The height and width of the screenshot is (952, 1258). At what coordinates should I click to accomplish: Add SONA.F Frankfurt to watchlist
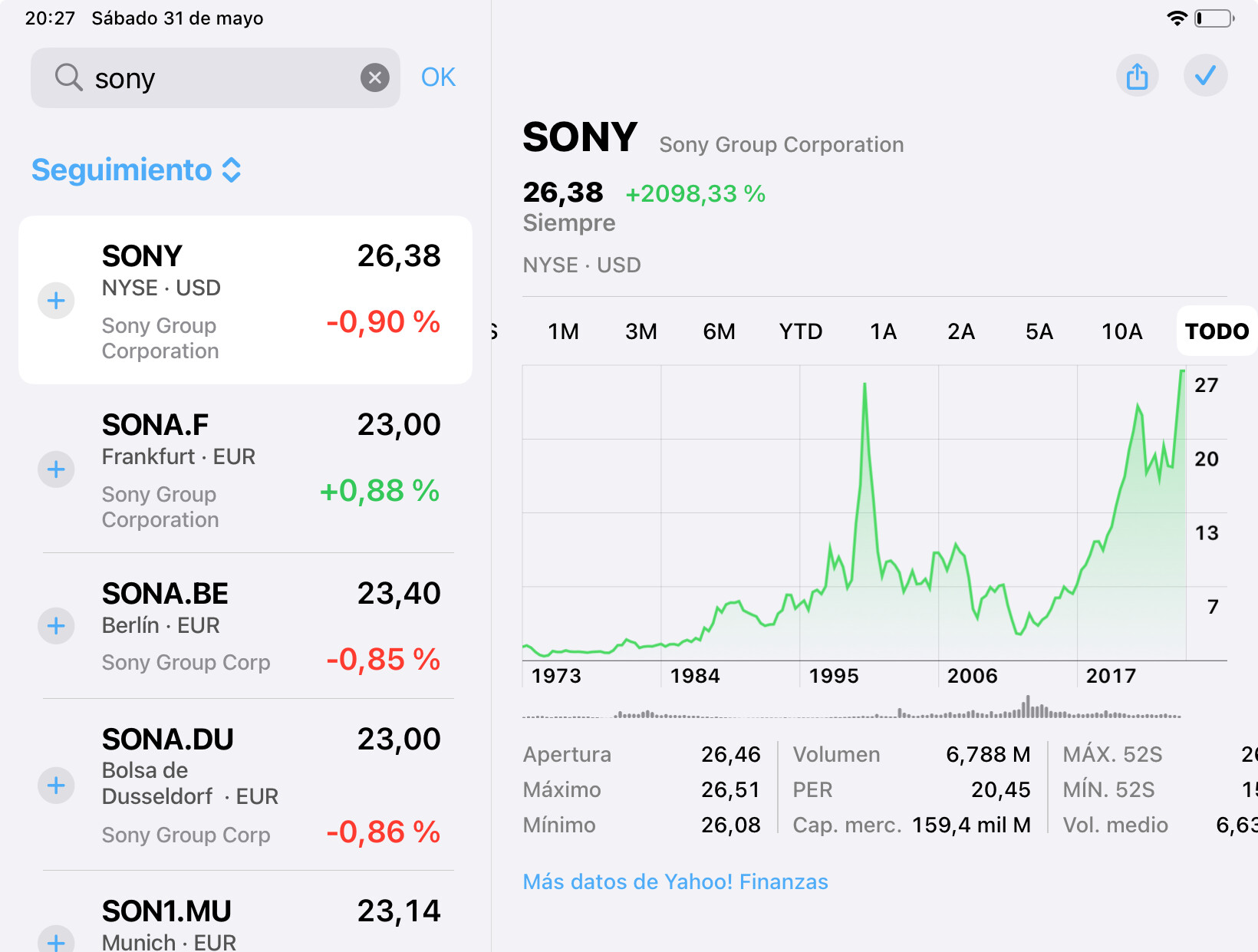coord(56,469)
